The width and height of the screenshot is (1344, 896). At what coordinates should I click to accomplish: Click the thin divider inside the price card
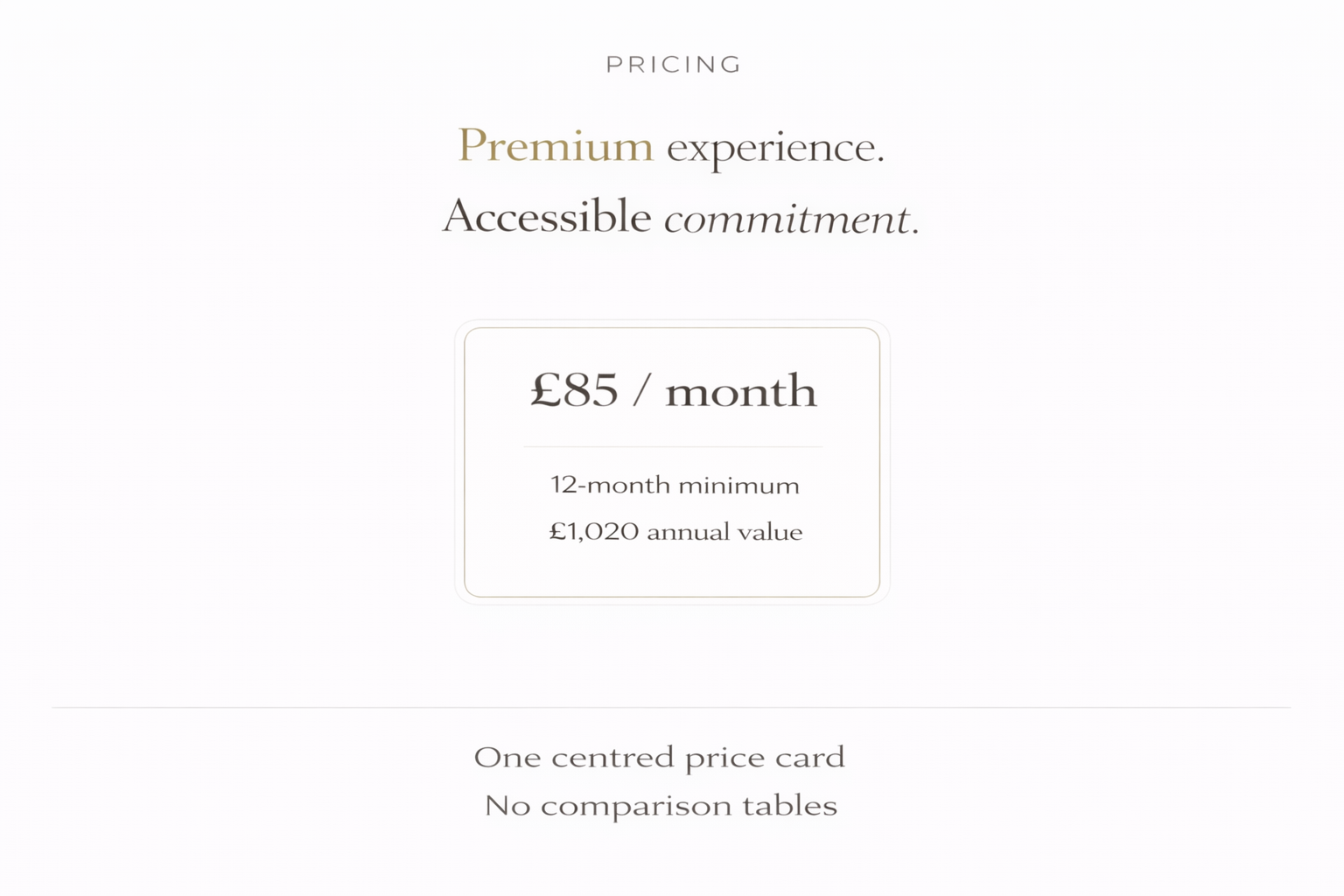[672, 446]
